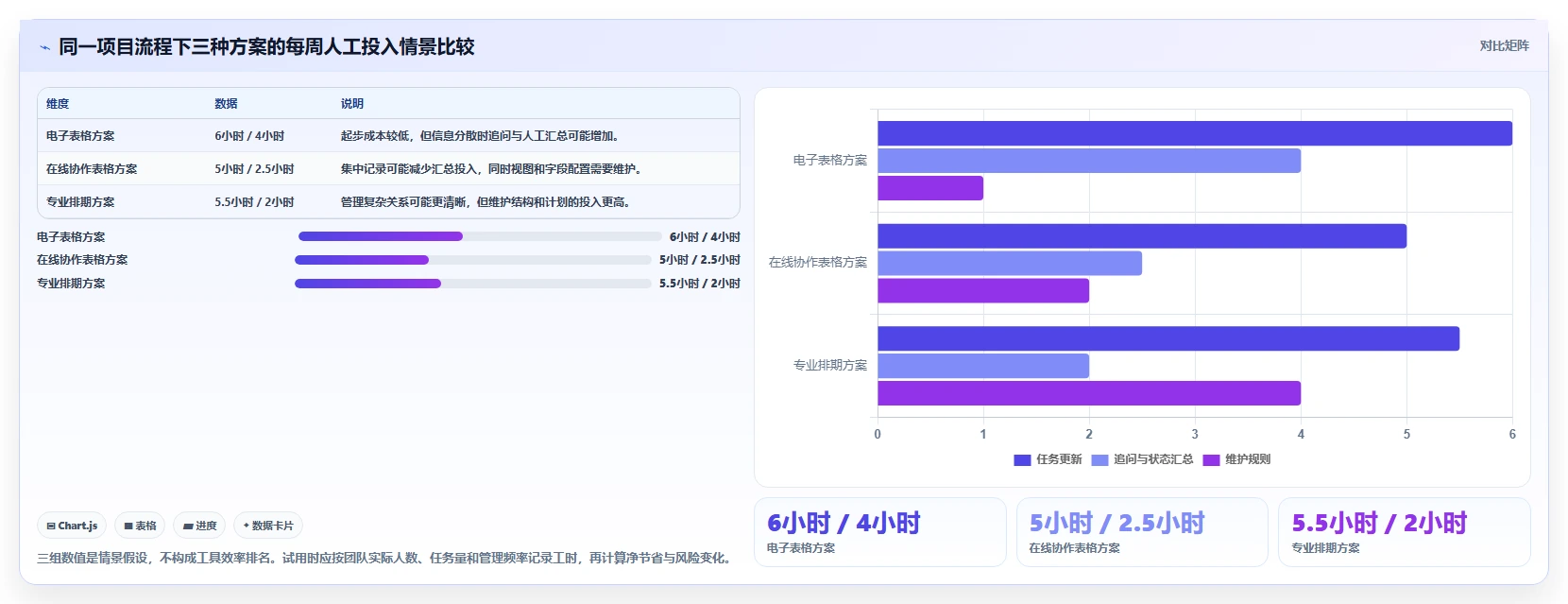
Task: Open the 6小时 / 4小时 data card
Action: (880, 532)
